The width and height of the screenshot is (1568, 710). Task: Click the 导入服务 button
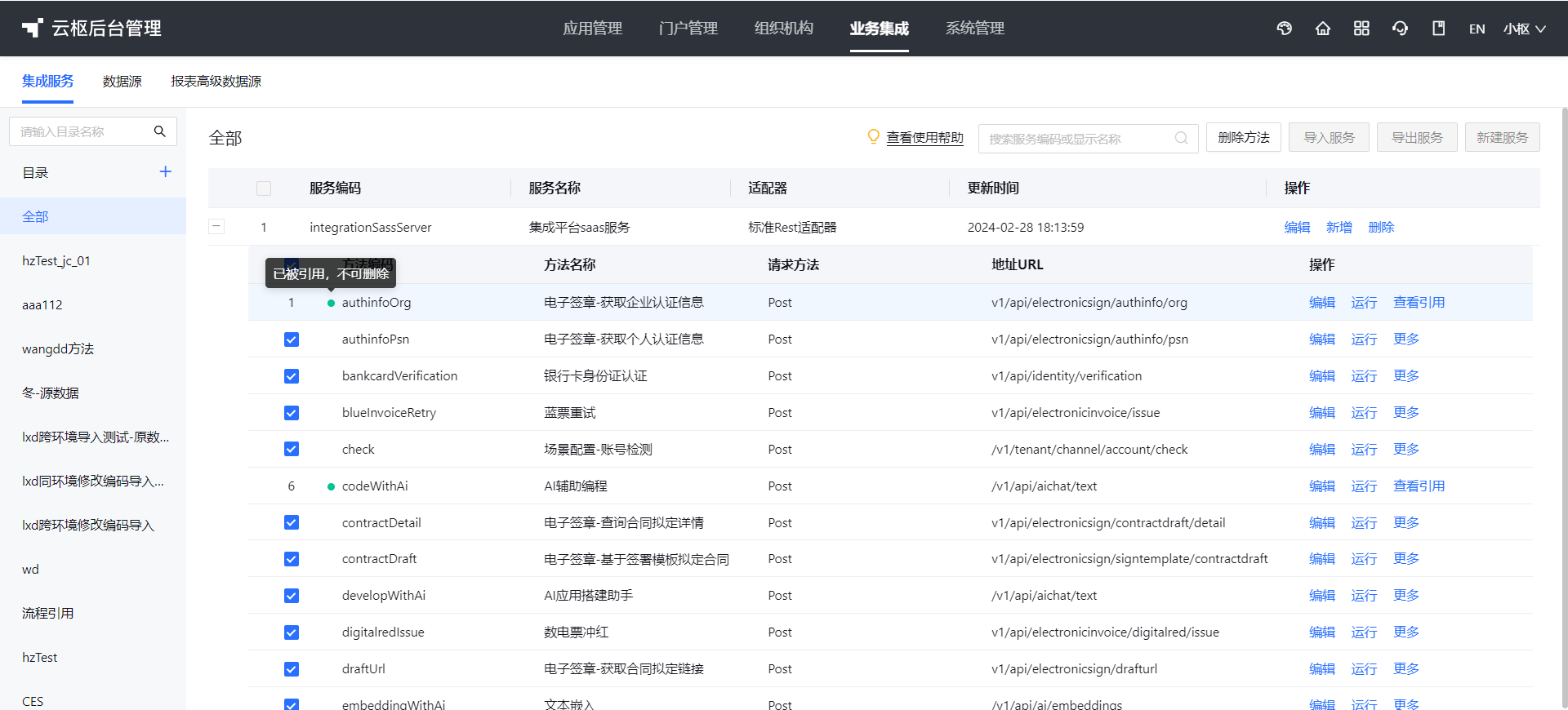pyautogui.click(x=1330, y=138)
